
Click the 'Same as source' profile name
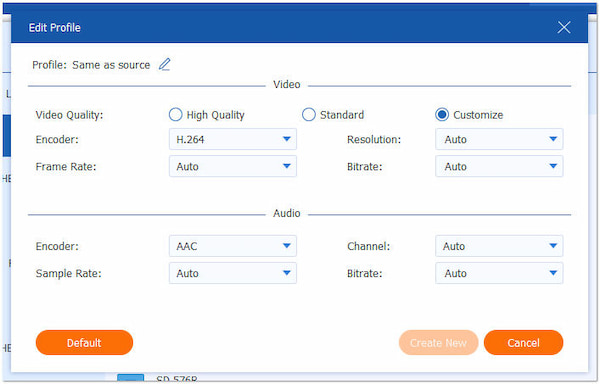pyautogui.click(x=111, y=65)
